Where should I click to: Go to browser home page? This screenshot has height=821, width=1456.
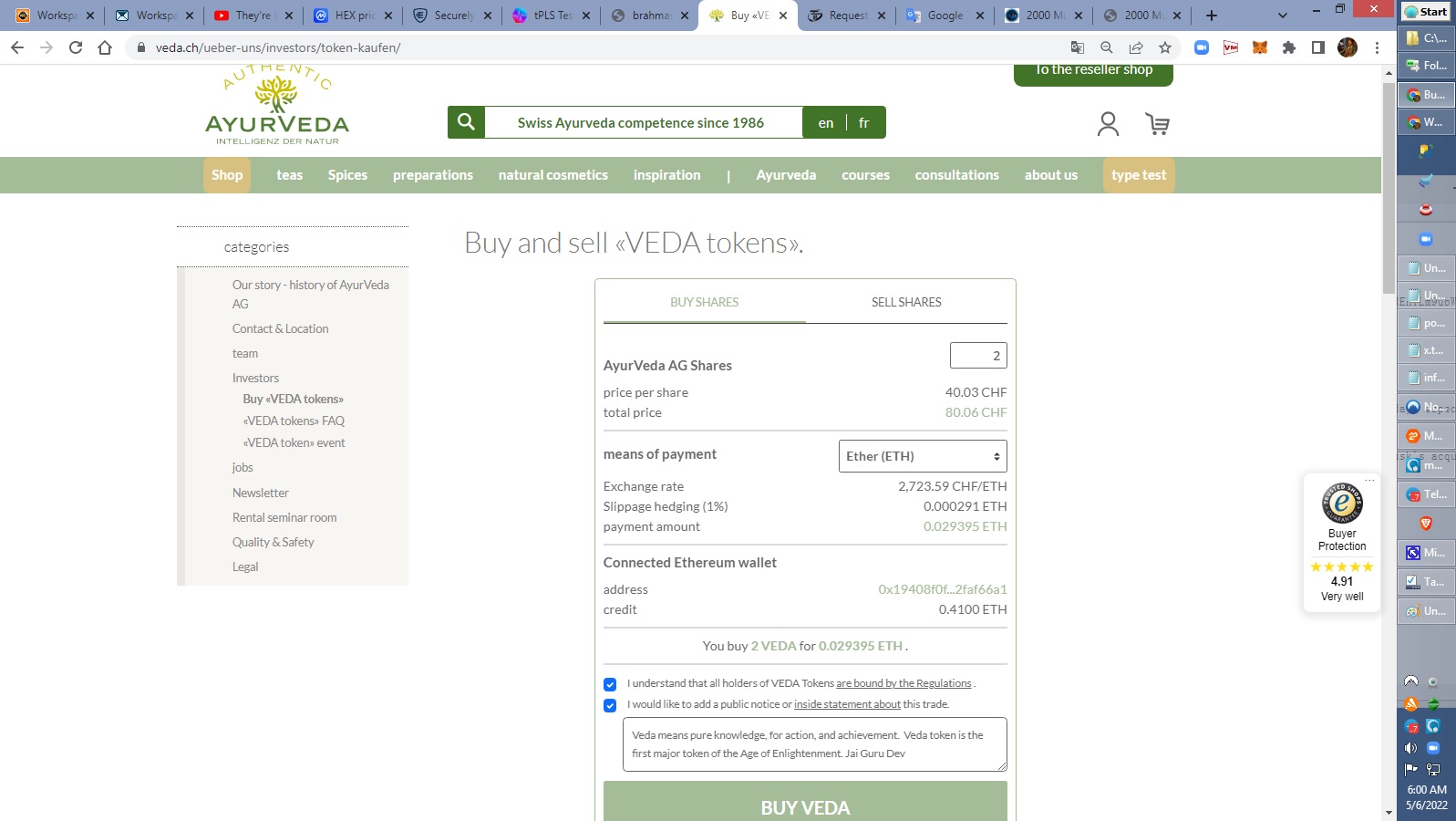point(105,47)
